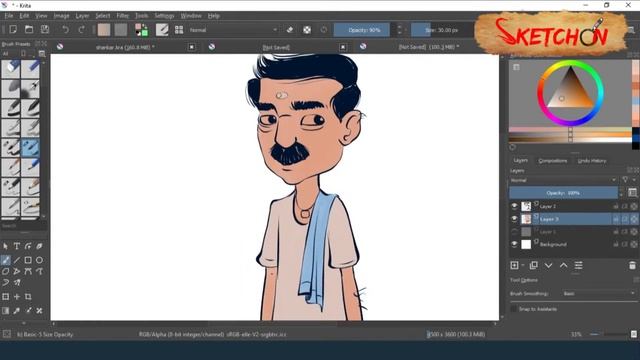The image size is (640, 360).
Task: Toggle alpha lock on Layer 2
Action: click(x=634, y=207)
